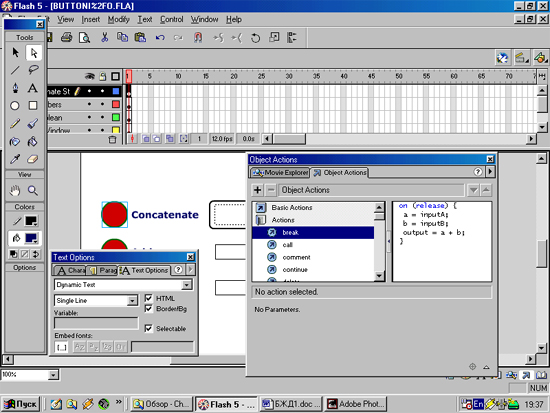Image resolution: width=550 pixels, height=413 pixels.
Task: Click the Пуск start button
Action: pyautogui.click(x=21, y=404)
